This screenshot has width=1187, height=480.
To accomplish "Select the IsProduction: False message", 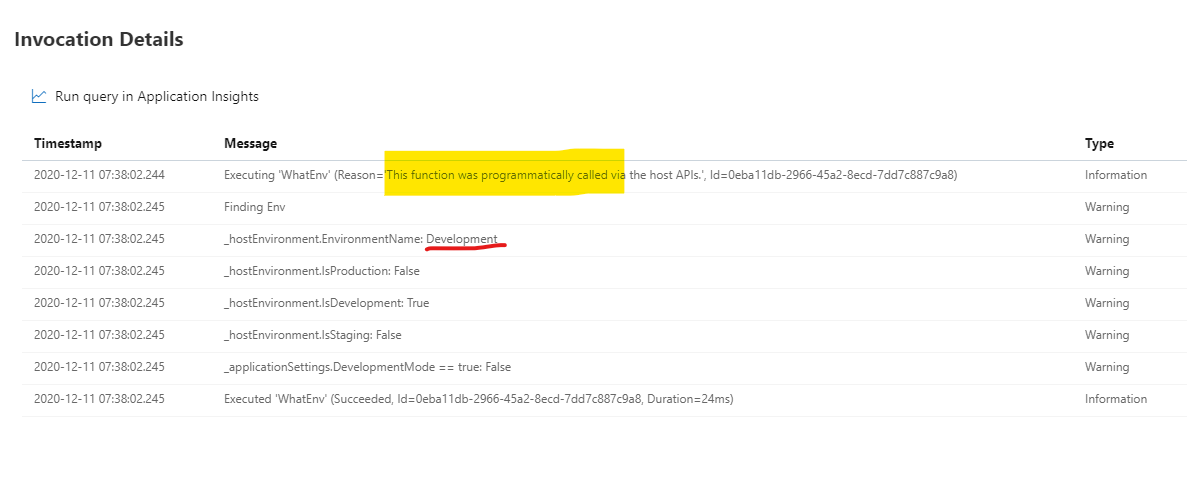I will (x=322, y=270).
